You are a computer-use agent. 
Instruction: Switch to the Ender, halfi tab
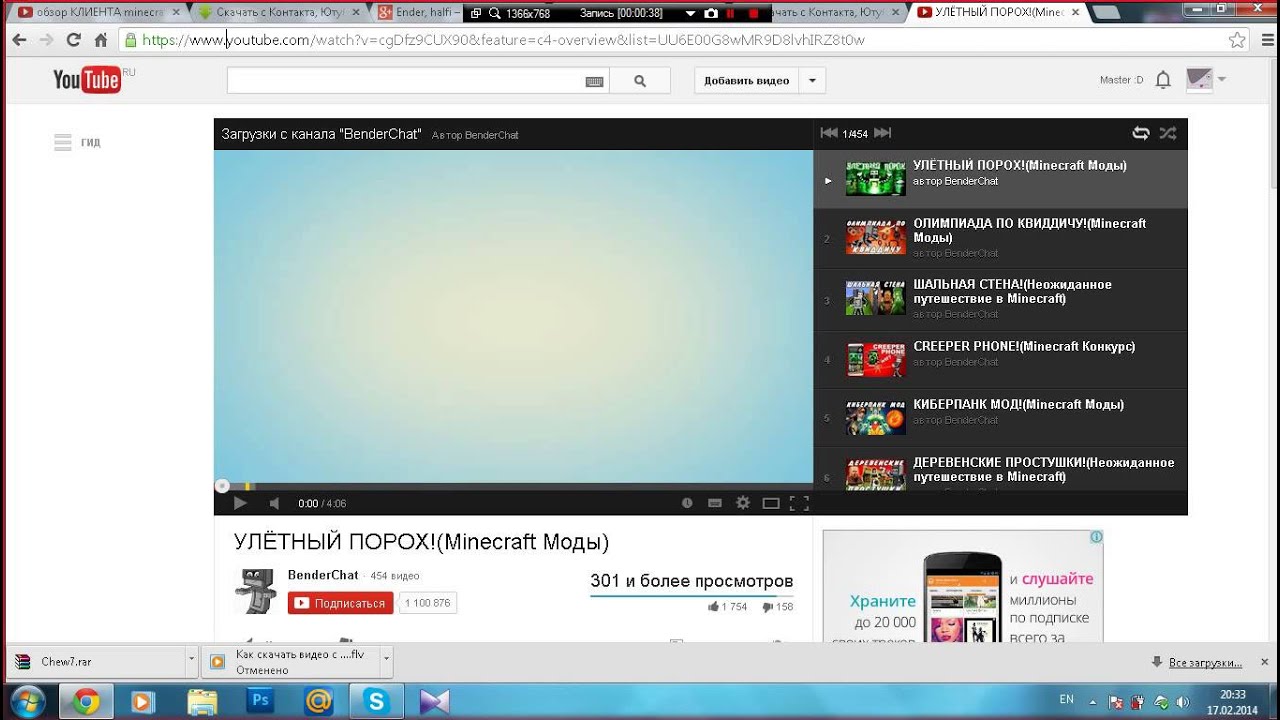[418, 13]
